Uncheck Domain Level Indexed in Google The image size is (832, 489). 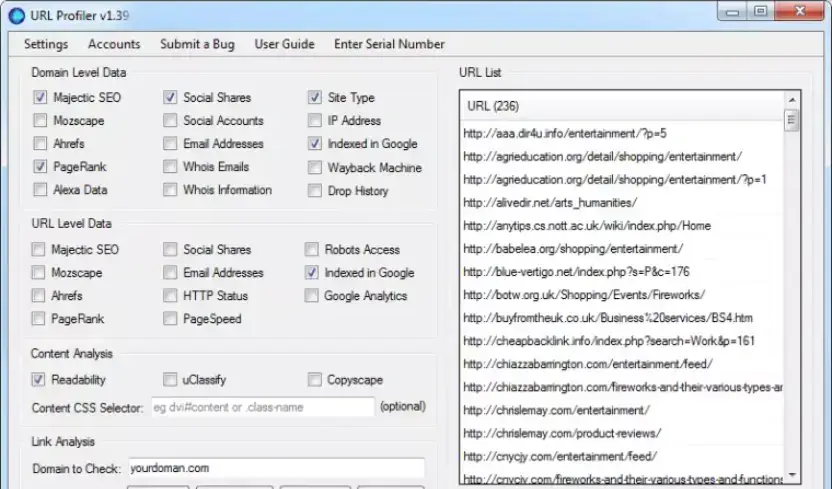coord(315,143)
